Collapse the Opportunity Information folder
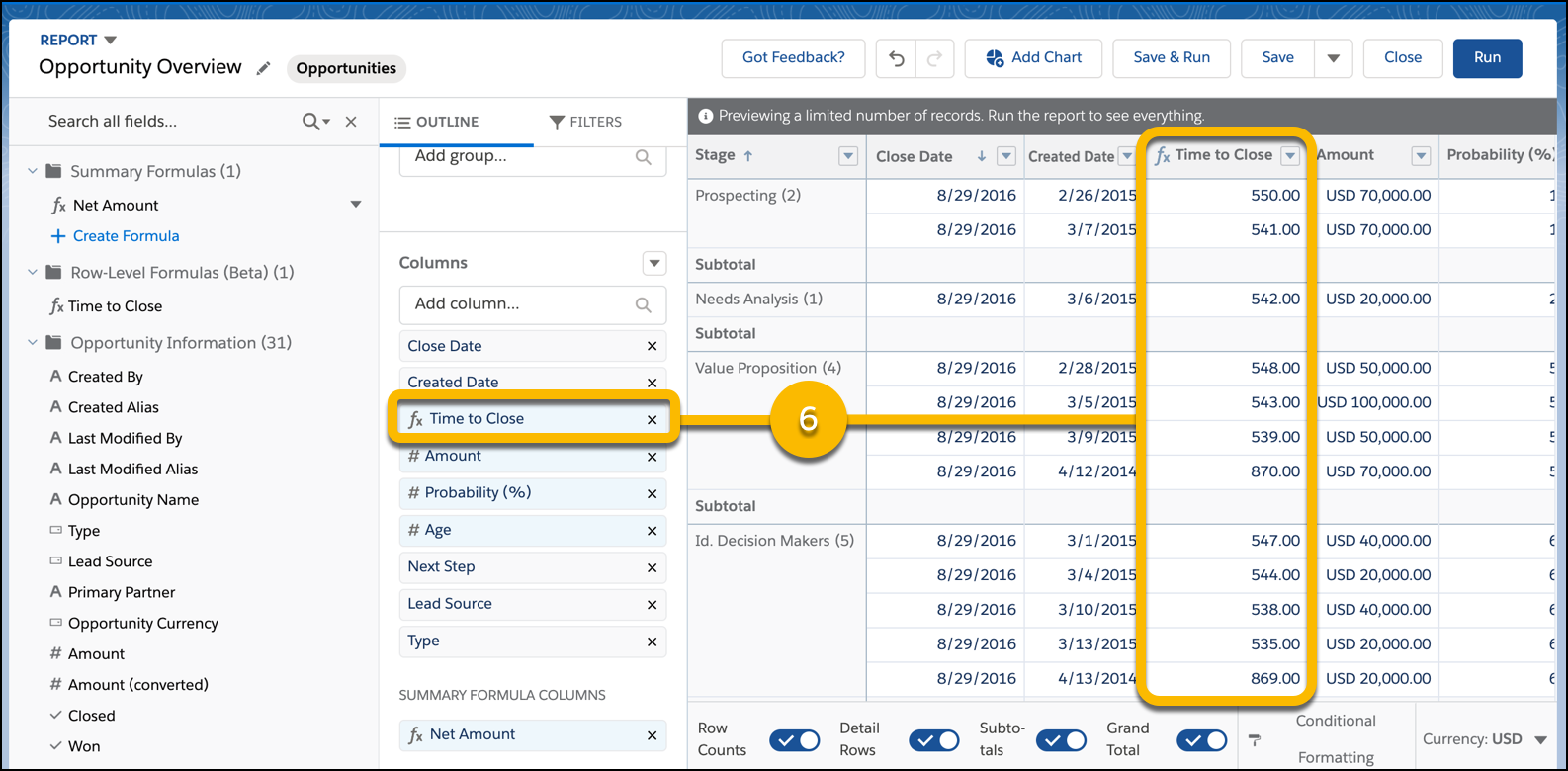Image resolution: width=1568 pixels, height=771 pixels. tap(33, 343)
